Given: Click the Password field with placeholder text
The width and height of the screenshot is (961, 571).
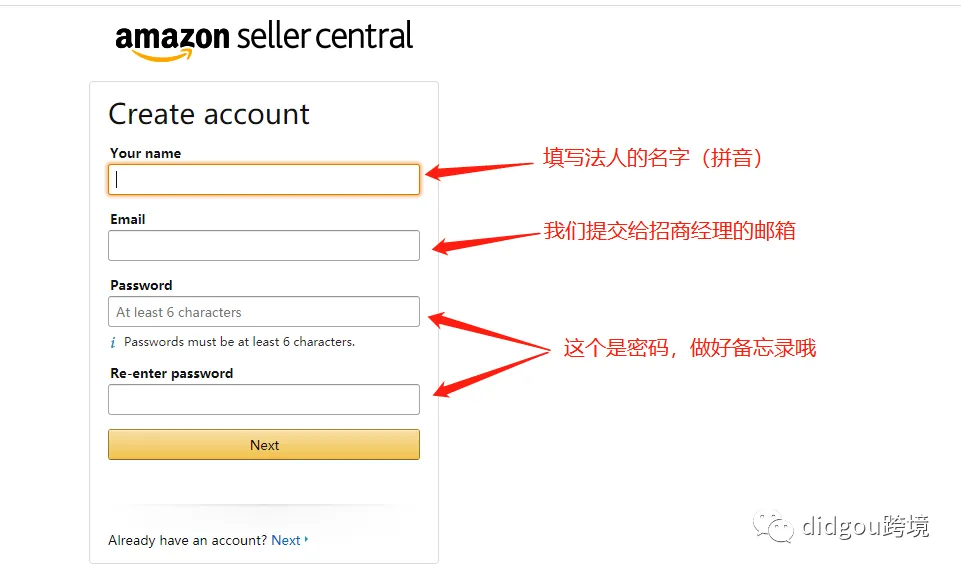Looking at the screenshot, I should (264, 312).
